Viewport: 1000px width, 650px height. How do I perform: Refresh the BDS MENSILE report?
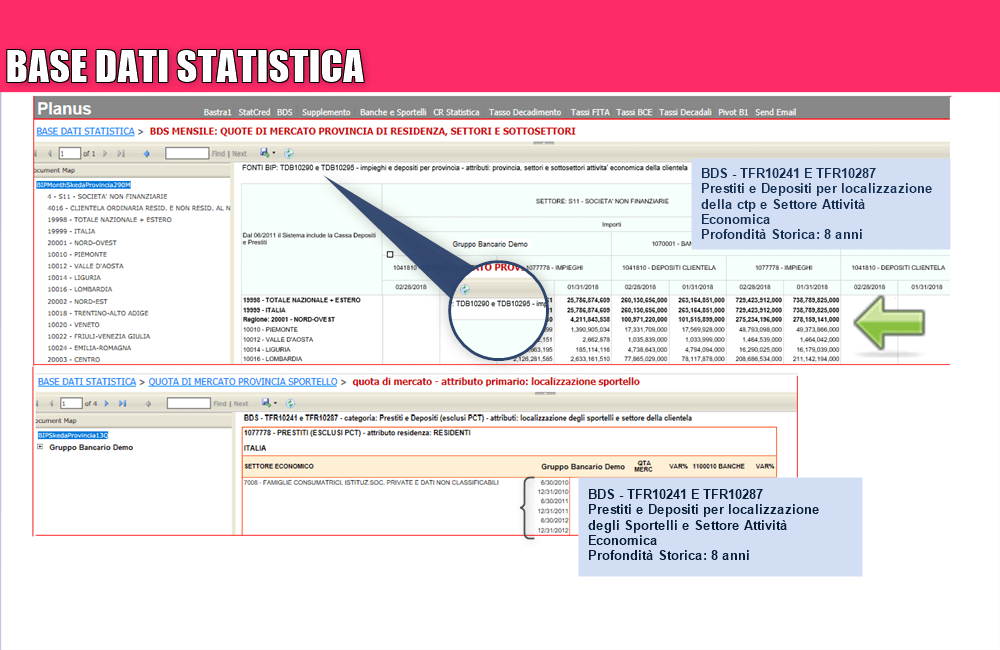(x=289, y=153)
